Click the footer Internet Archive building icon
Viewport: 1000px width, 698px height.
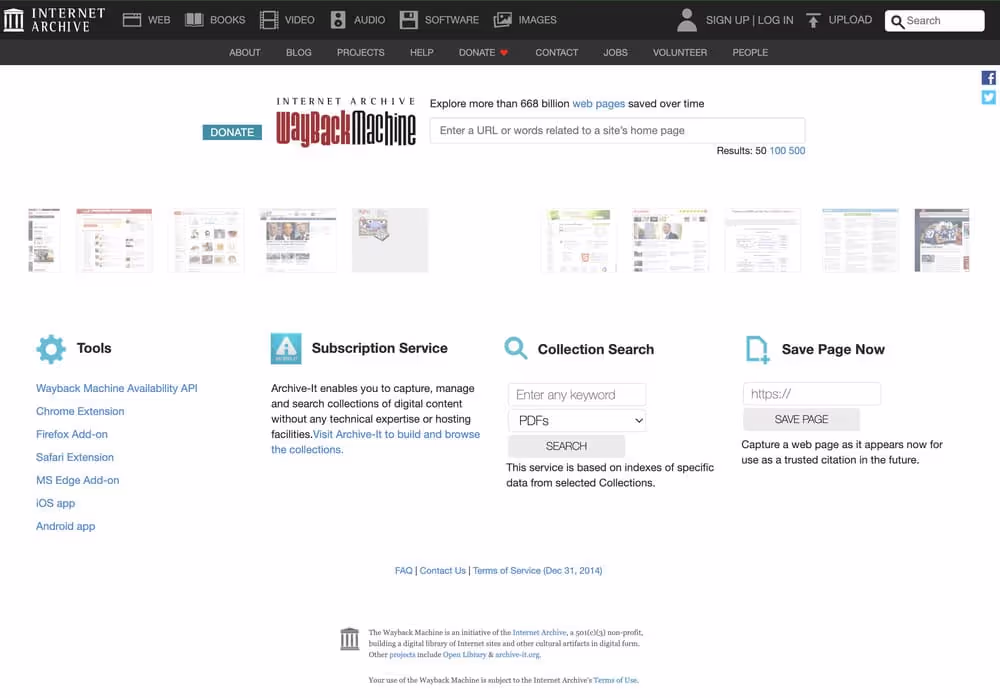click(349, 639)
